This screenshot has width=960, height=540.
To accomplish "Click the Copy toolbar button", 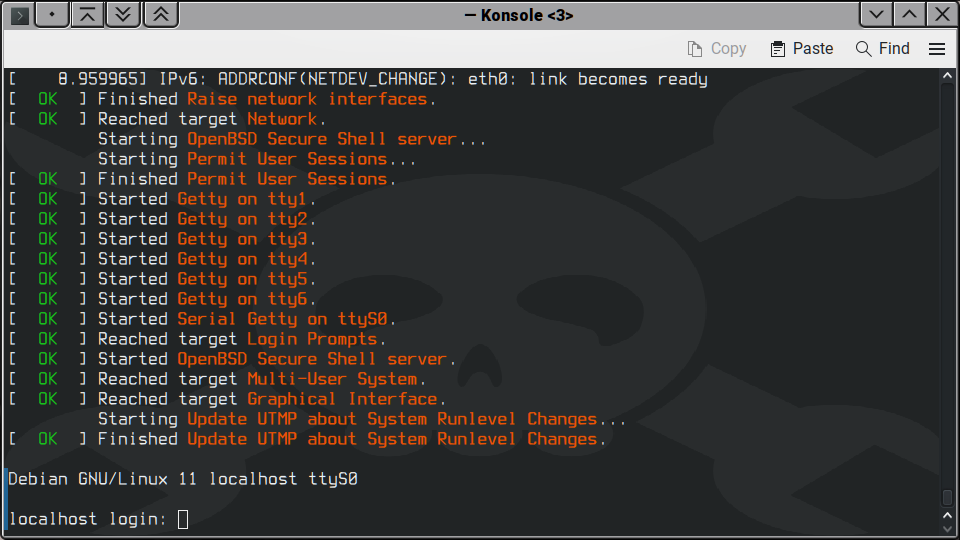I will [717, 48].
